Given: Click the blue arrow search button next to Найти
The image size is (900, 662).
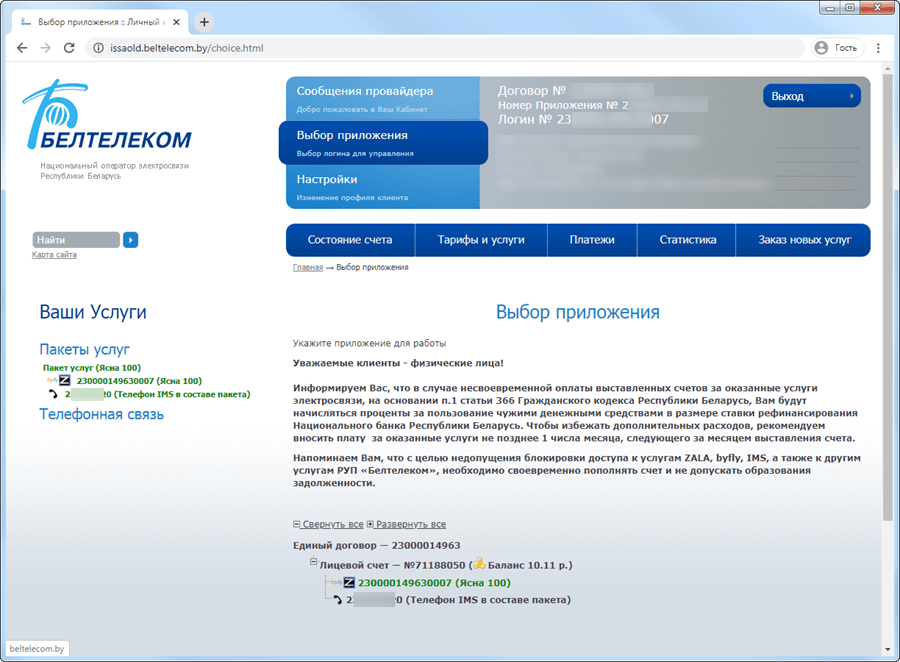Looking at the screenshot, I should point(130,240).
